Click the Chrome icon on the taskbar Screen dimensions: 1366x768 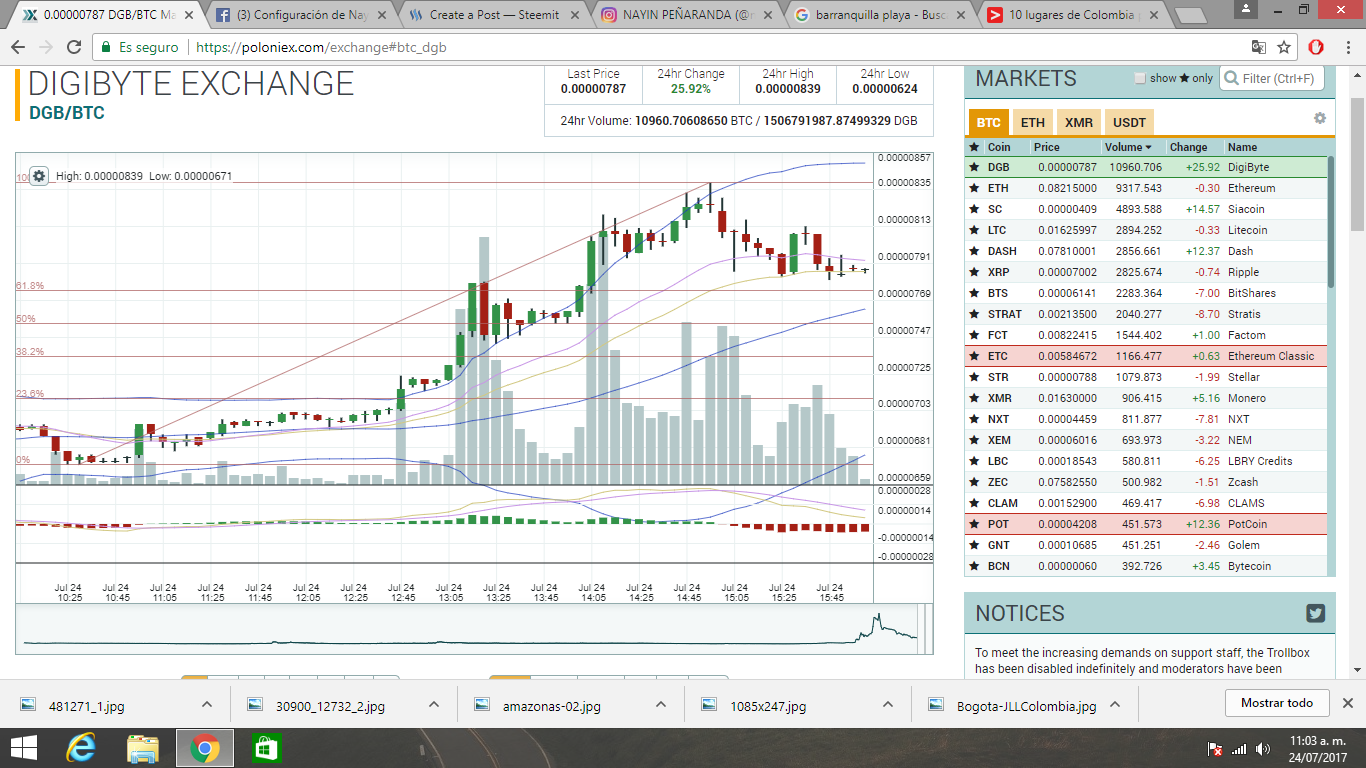click(205, 747)
